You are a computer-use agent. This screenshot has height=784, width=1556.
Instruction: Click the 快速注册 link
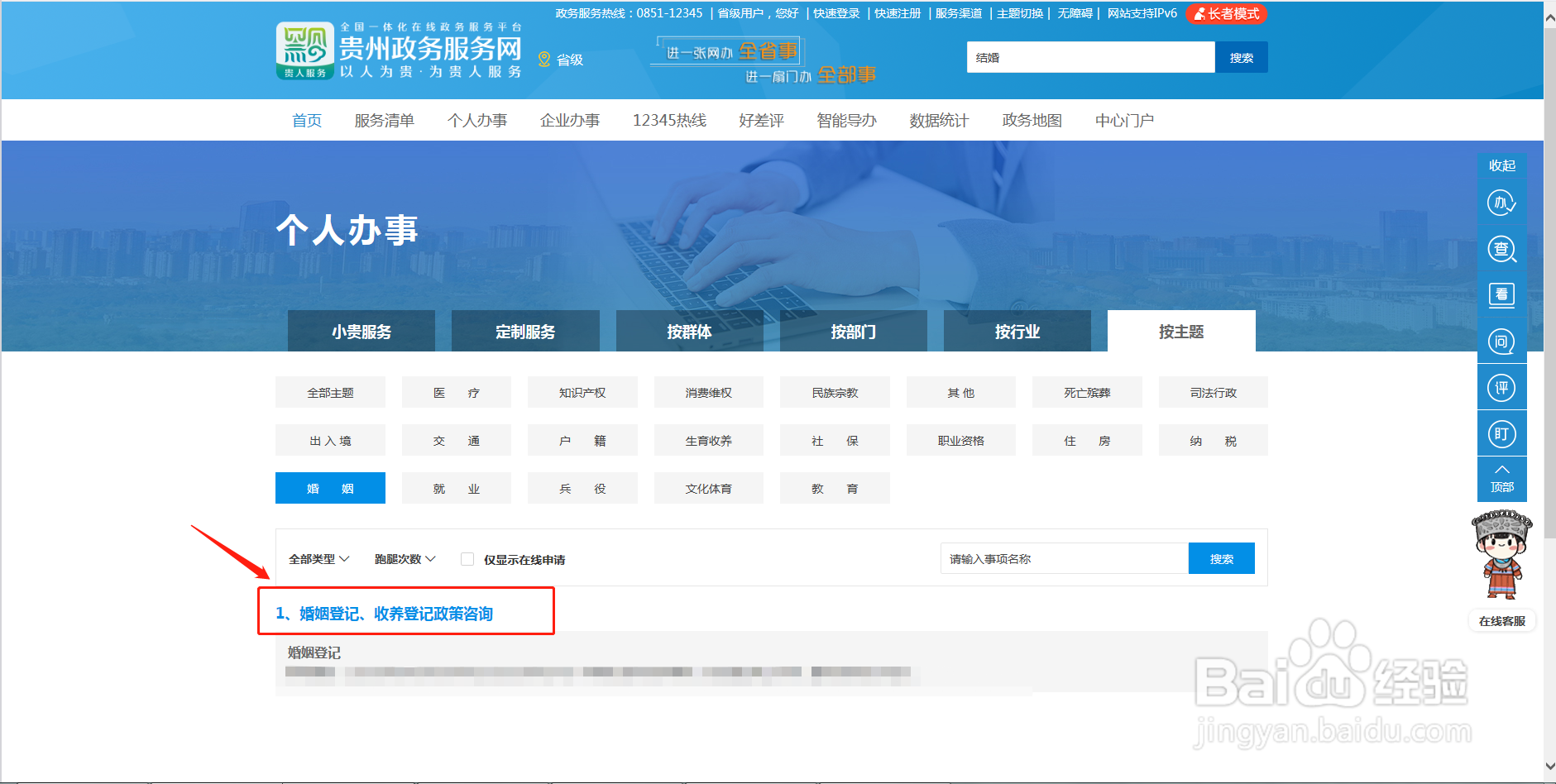coord(898,13)
